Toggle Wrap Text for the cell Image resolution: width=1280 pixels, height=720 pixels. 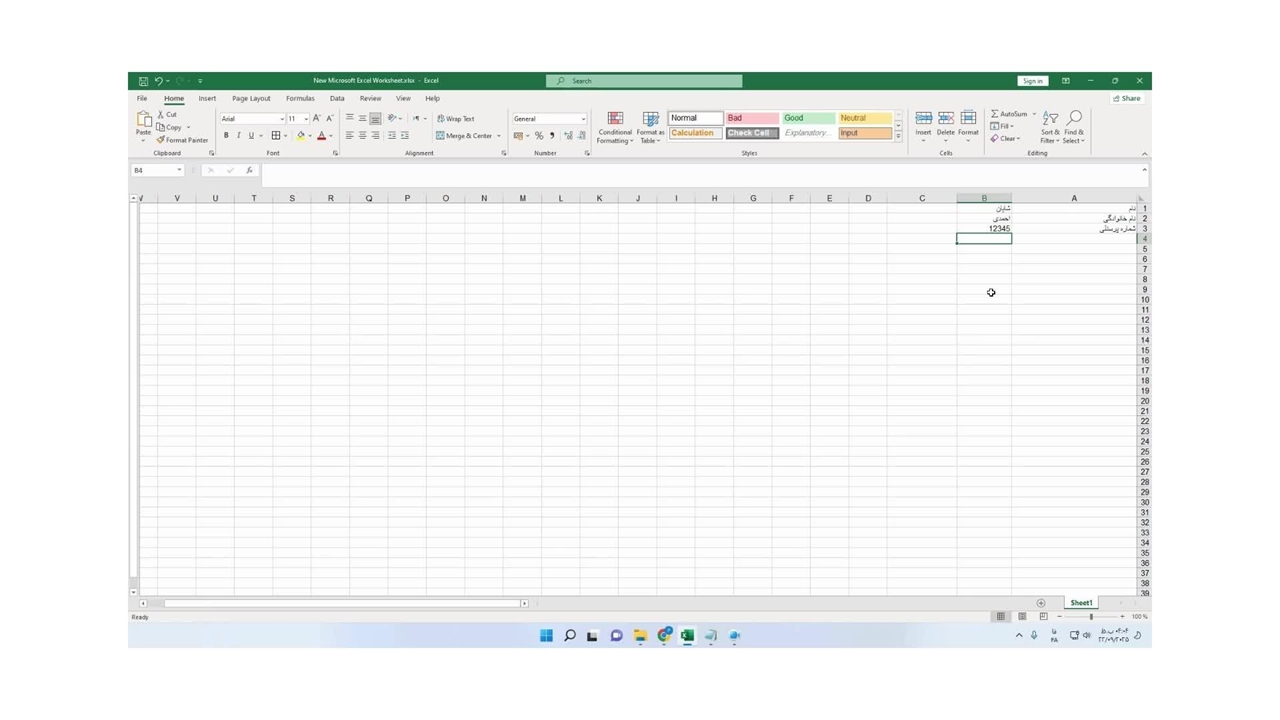[x=456, y=119]
